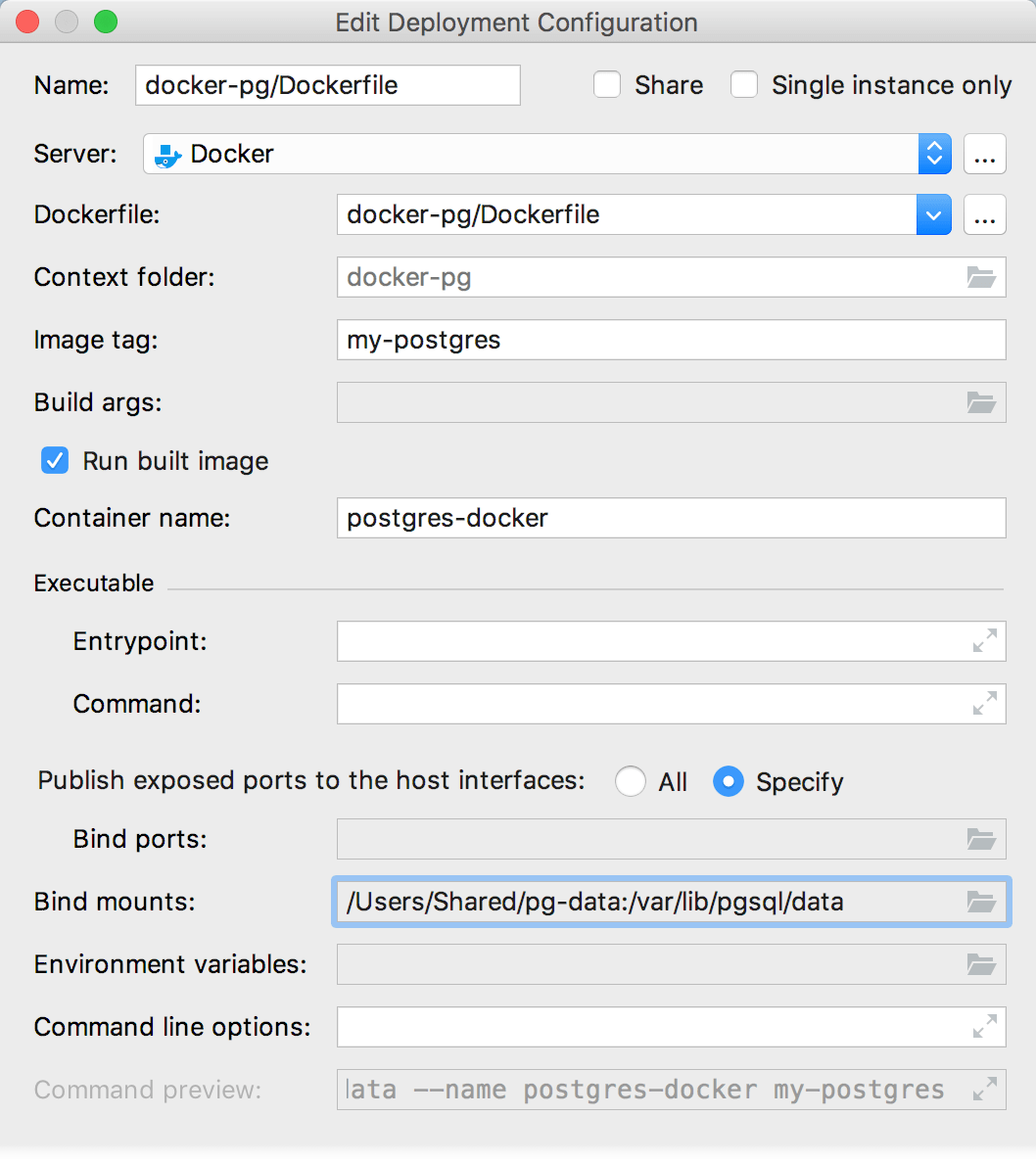
Task: Click the Image tag field my-postgres
Action: 672,340
